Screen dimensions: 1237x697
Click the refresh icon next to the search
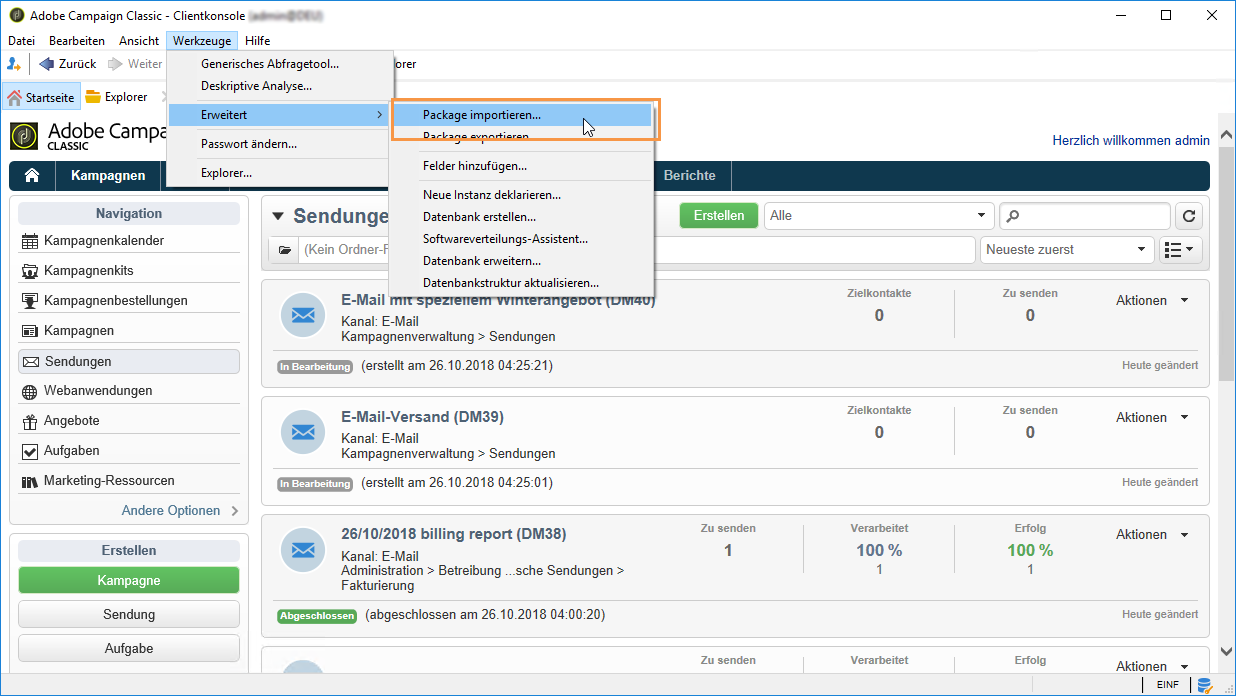pos(1189,216)
